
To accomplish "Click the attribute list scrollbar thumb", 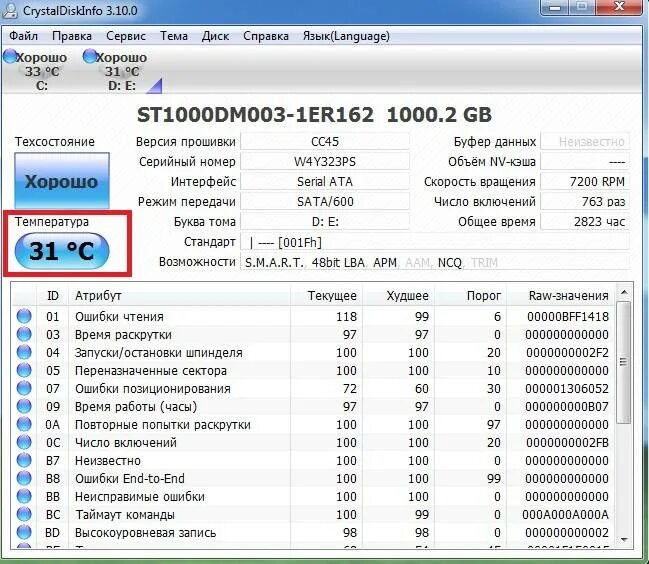I will 624,362.
